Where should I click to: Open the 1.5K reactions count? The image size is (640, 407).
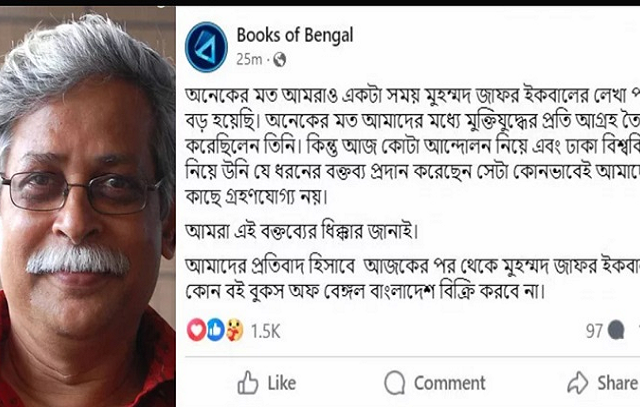(x=265, y=331)
